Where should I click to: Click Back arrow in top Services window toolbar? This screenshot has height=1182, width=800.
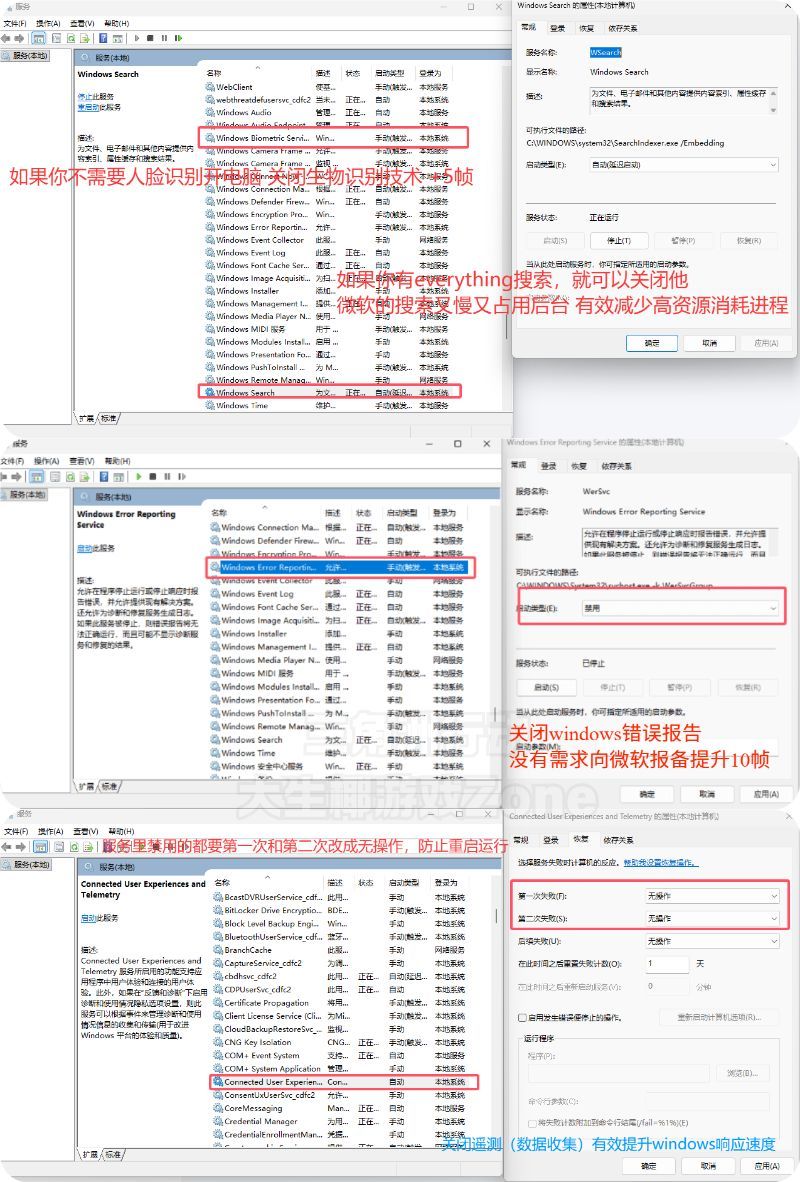(6, 38)
